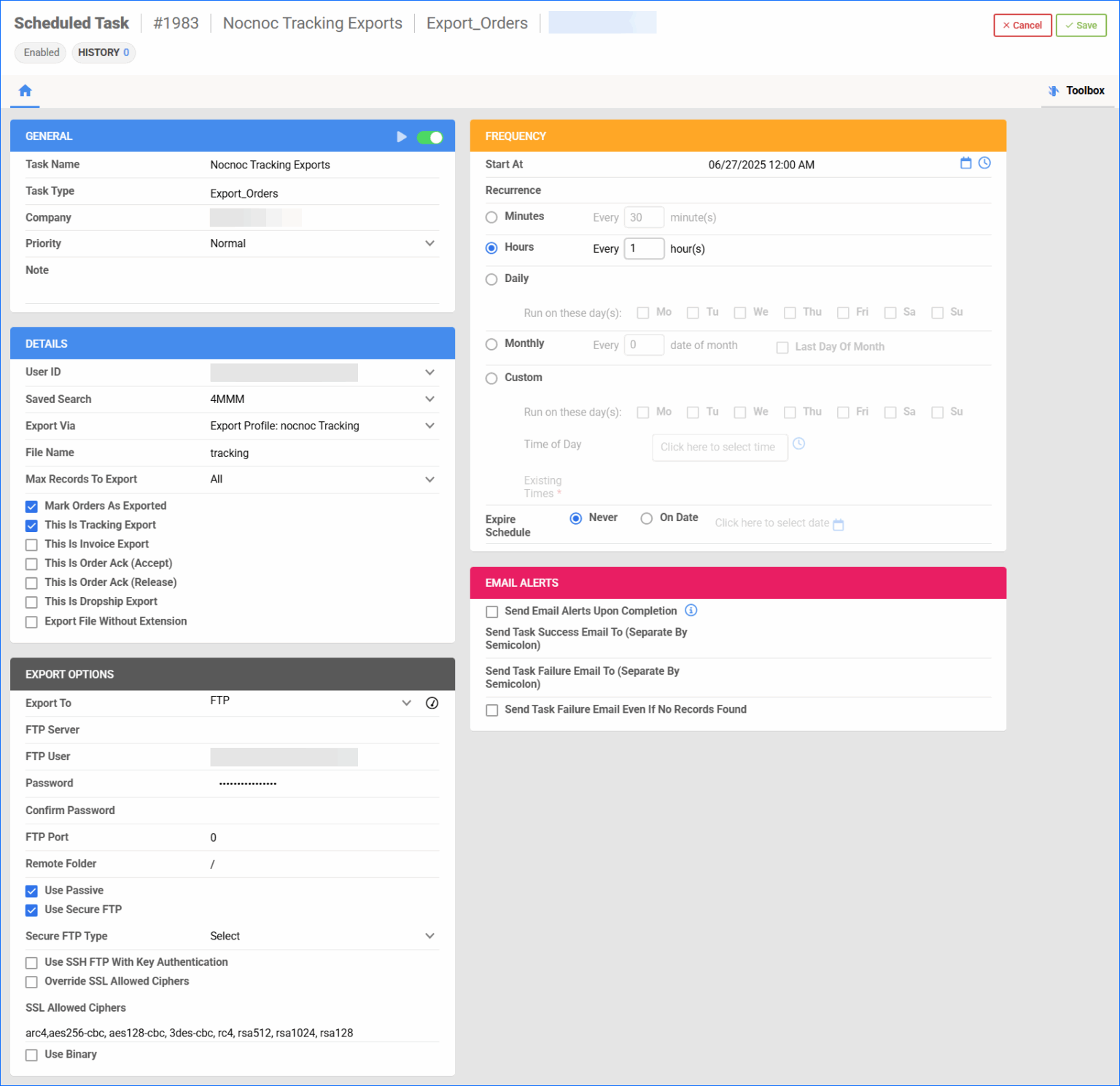
Task: Expand the Saved Search dropdown
Action: 430,399
